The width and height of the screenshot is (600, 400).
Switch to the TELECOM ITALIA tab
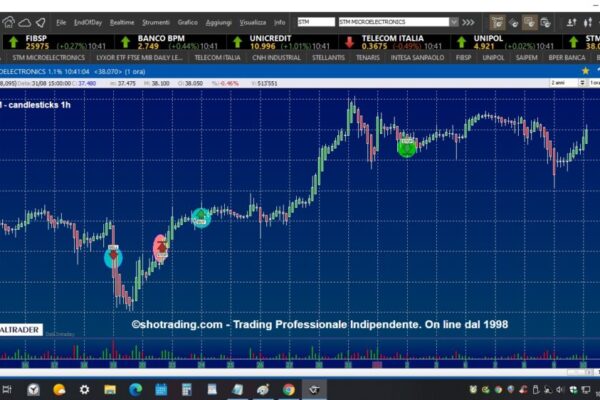click(217, 57)
